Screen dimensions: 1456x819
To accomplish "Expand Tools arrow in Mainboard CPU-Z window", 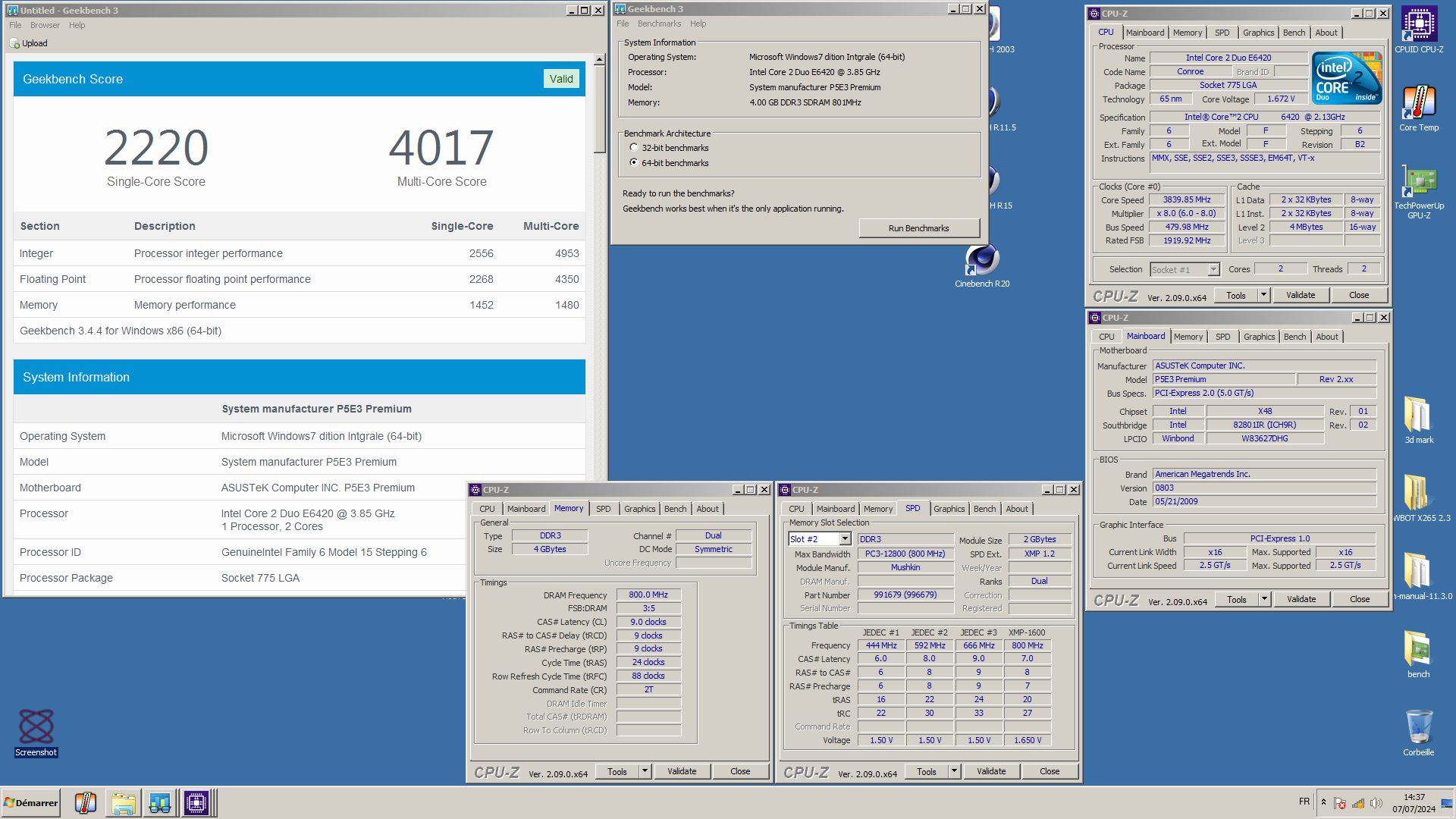I will click(x=1264, y=599).
